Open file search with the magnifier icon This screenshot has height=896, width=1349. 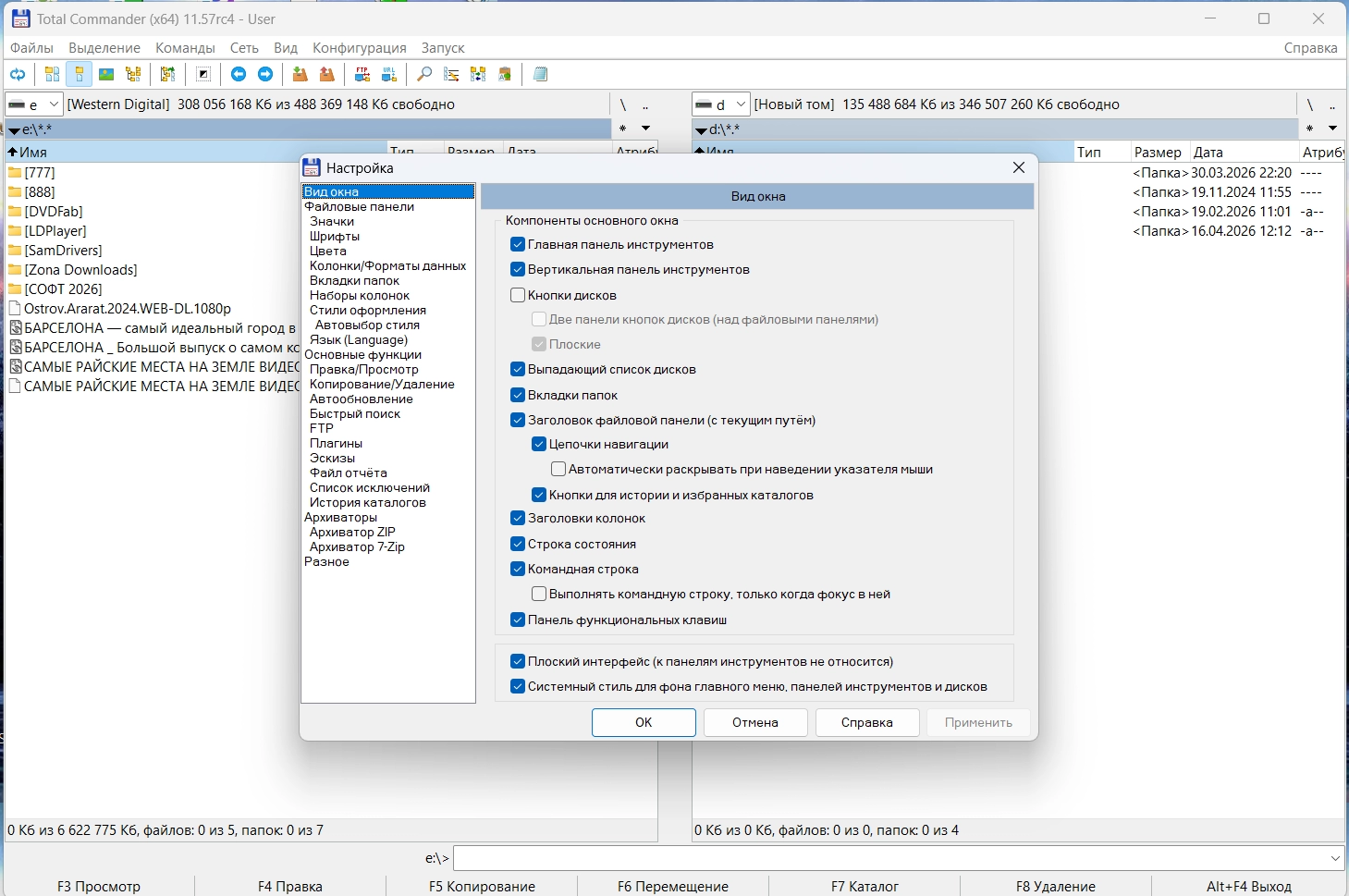[x=424, y=75]
